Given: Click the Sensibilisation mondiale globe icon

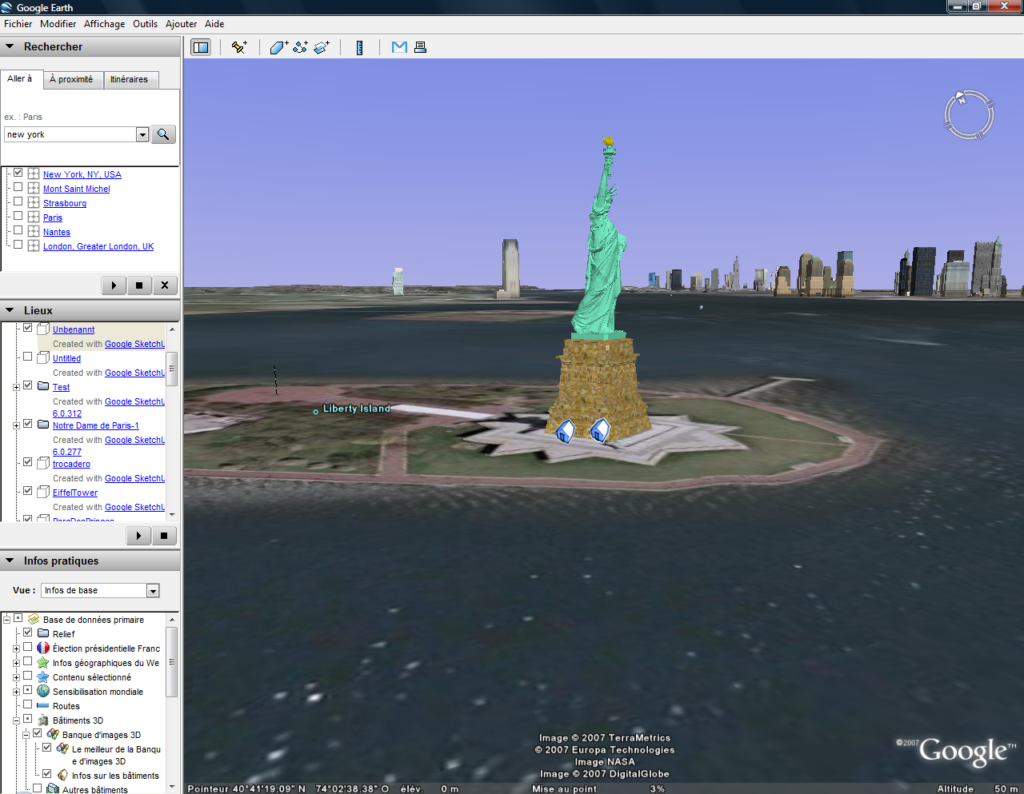Looking at the screenshot, I should [43, 691].
